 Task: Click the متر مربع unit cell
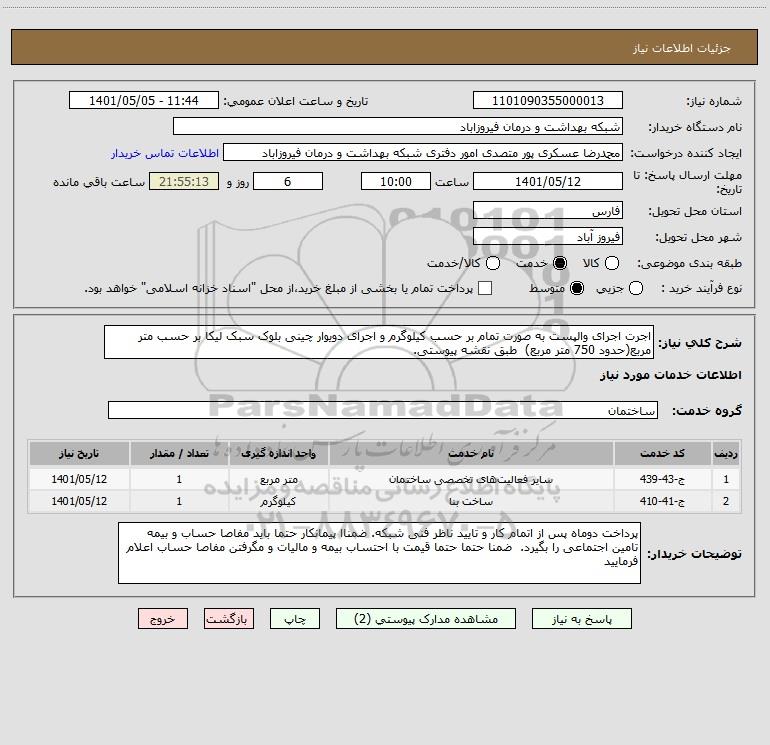278,479
